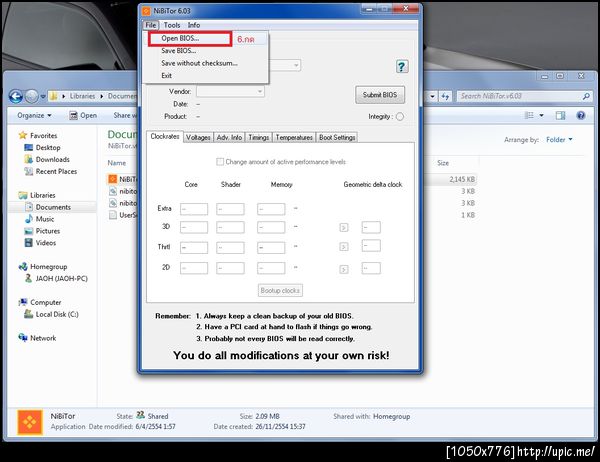Switch to the Adv. Info tab
600x462 pixels.
[x=229, y=137]
